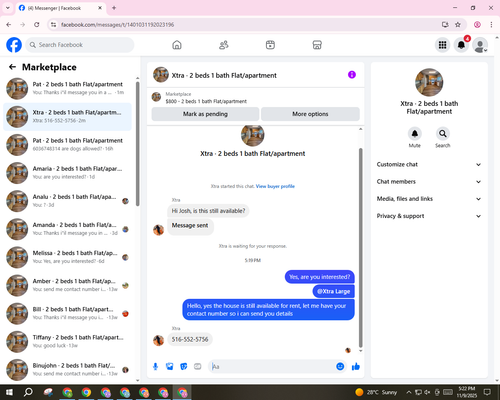Click the Messenger | Facebook browser tab
The width and height of the screenshot is (500, 400).
click(x=60, y=8)
